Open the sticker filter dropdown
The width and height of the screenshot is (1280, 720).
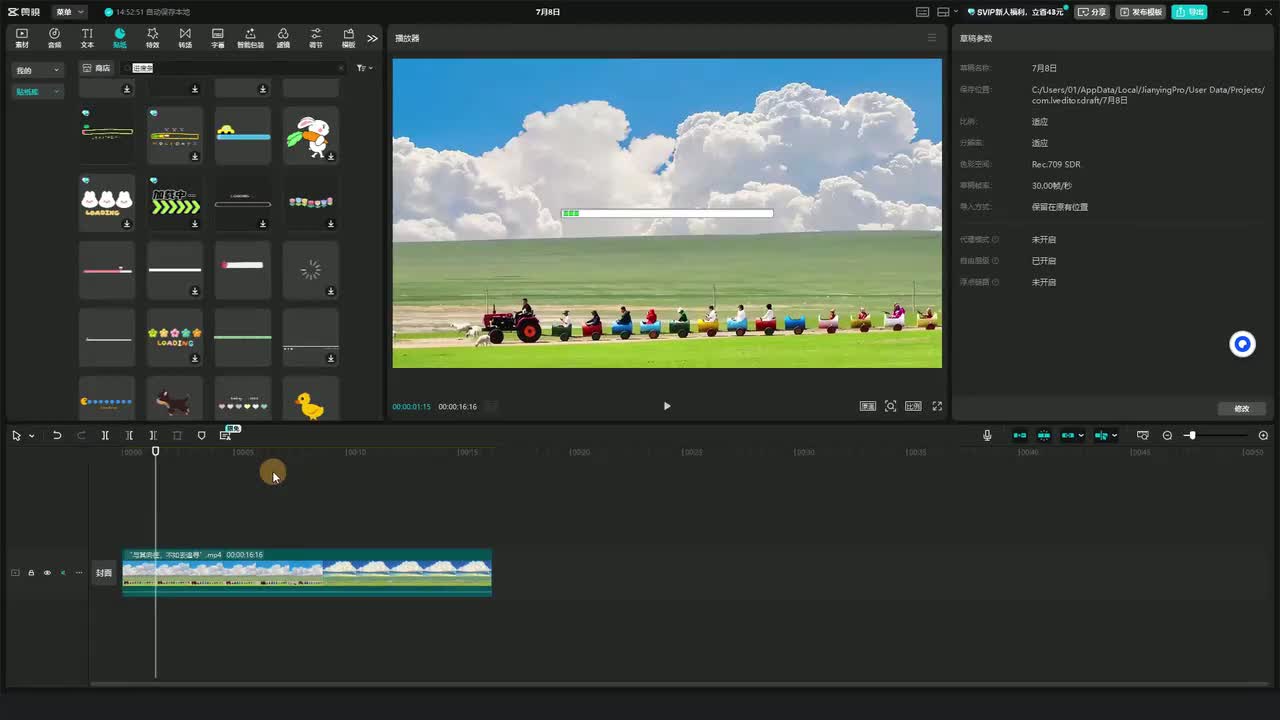tap(365, 68)
